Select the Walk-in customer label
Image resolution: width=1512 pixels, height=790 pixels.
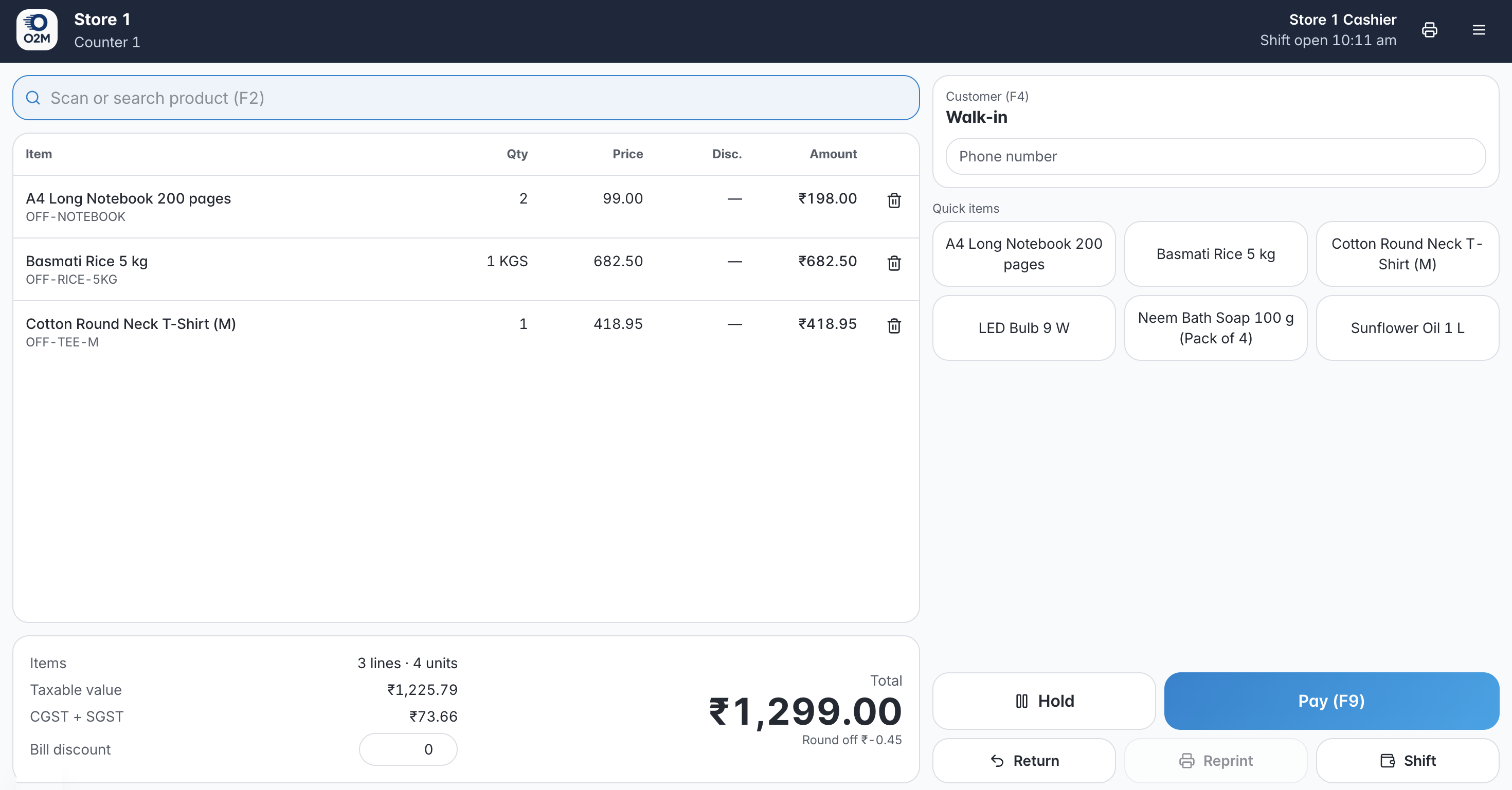(x=977, y=117)
